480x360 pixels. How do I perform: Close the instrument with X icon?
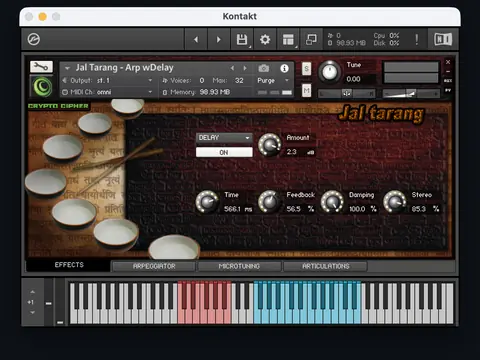tap(448, 62)
